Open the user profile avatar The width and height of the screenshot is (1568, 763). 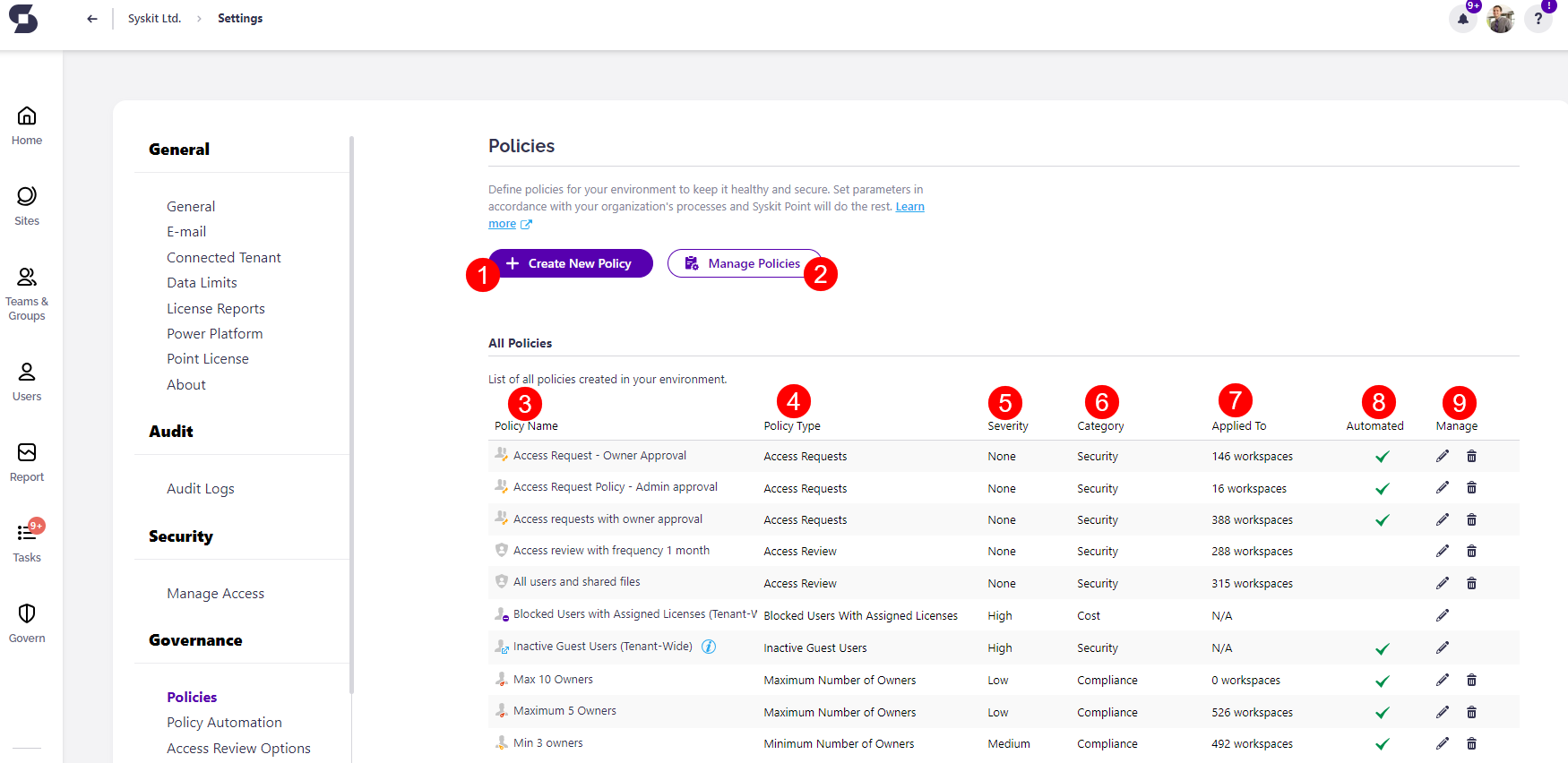pos(1501,19)
